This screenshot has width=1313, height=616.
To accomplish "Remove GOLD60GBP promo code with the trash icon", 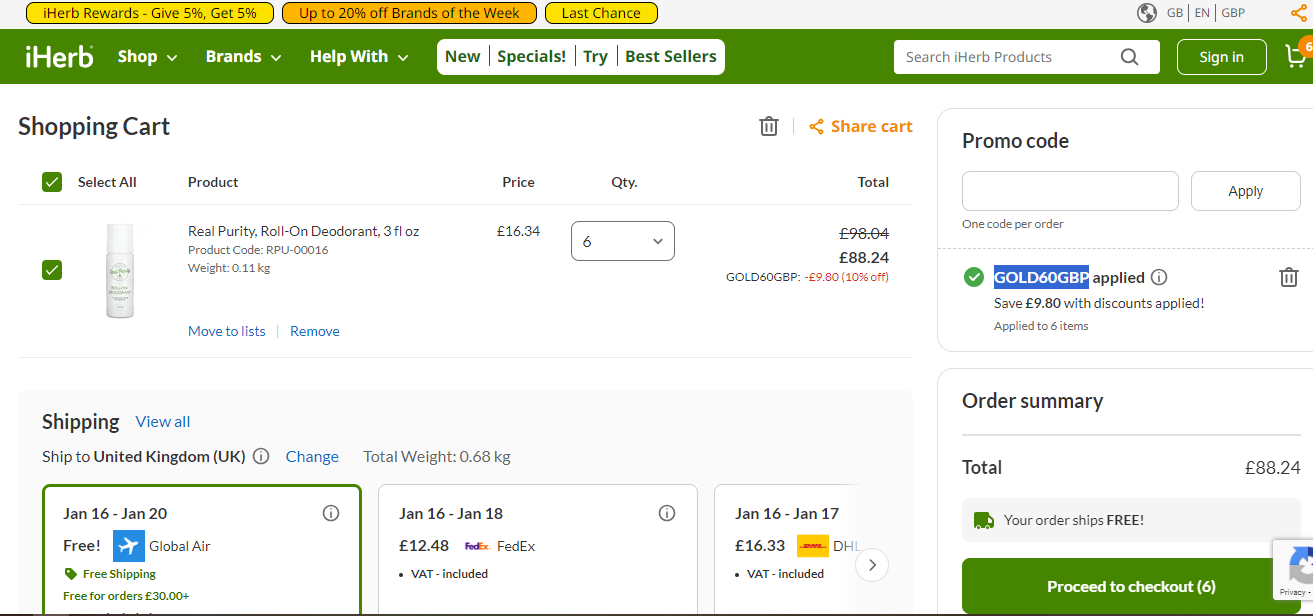I will pyautogui.click(x=1289, y=277).
